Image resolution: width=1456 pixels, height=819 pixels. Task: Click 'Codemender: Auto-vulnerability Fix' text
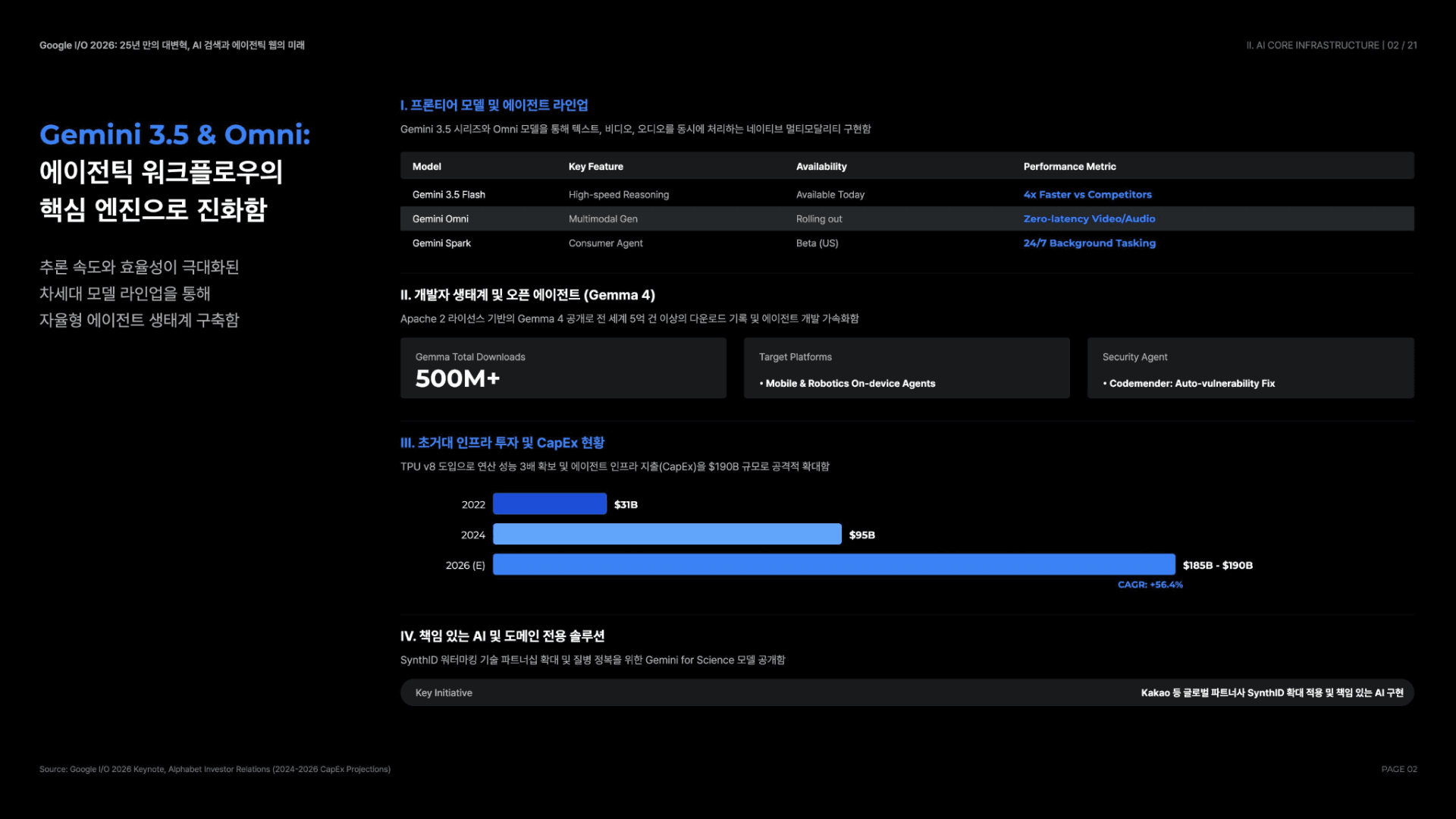click(1189, 384)
